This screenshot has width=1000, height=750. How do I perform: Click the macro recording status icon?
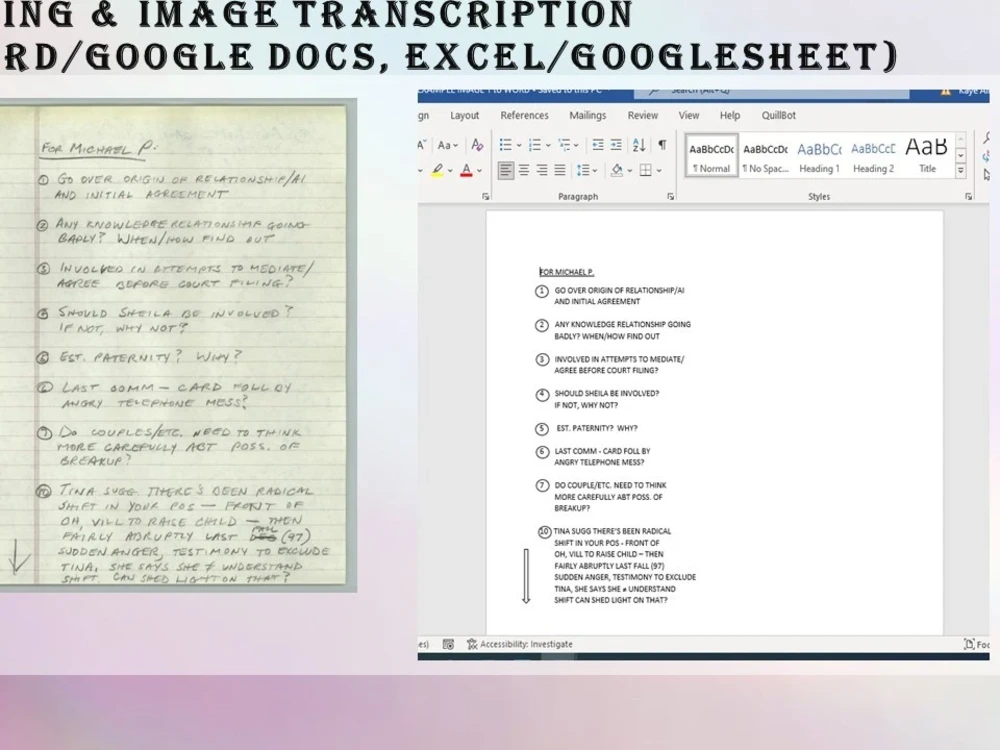point(448,644)
